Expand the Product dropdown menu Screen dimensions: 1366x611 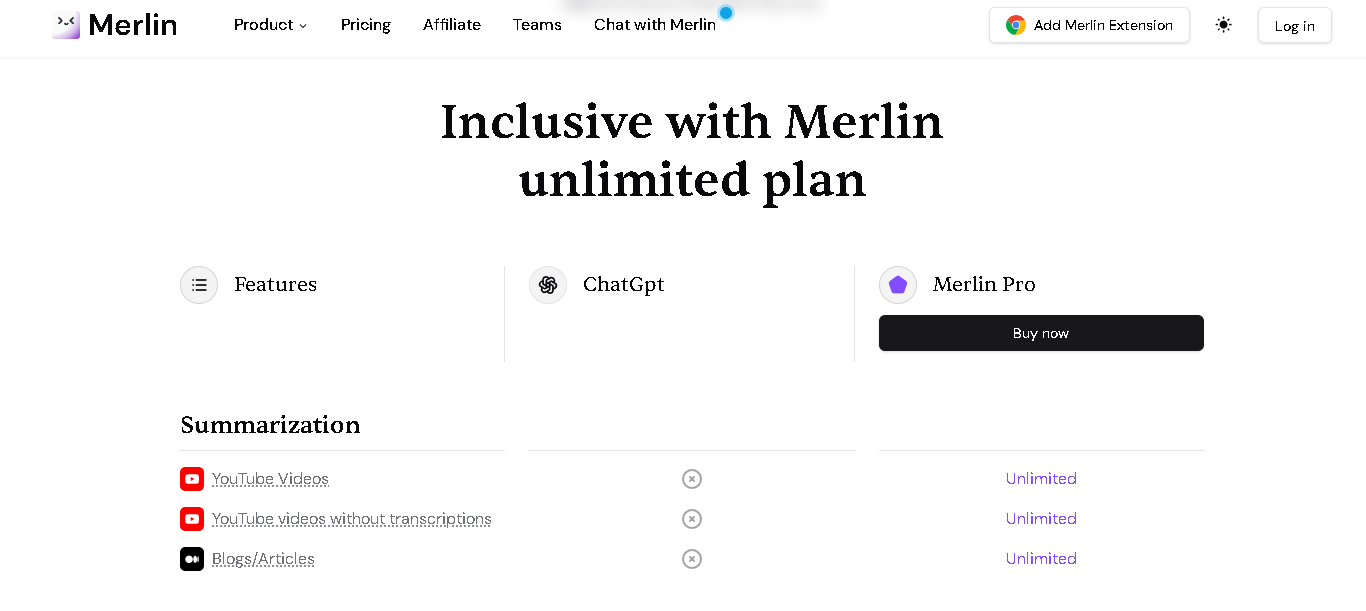coord(270,25)
